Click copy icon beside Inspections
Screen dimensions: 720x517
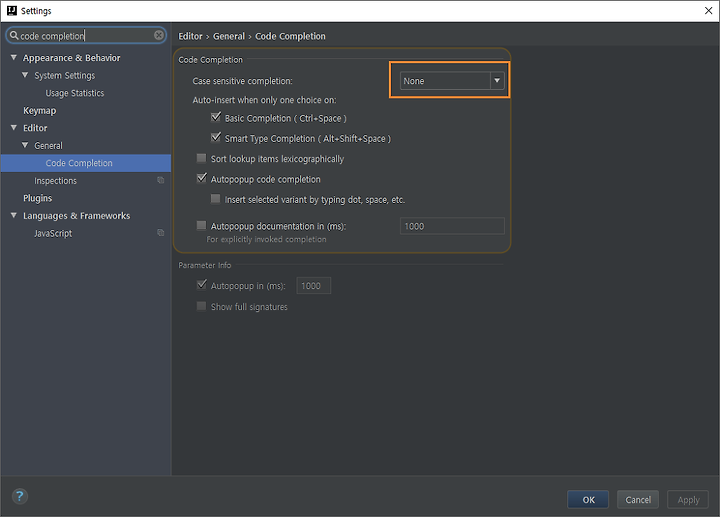160,180
